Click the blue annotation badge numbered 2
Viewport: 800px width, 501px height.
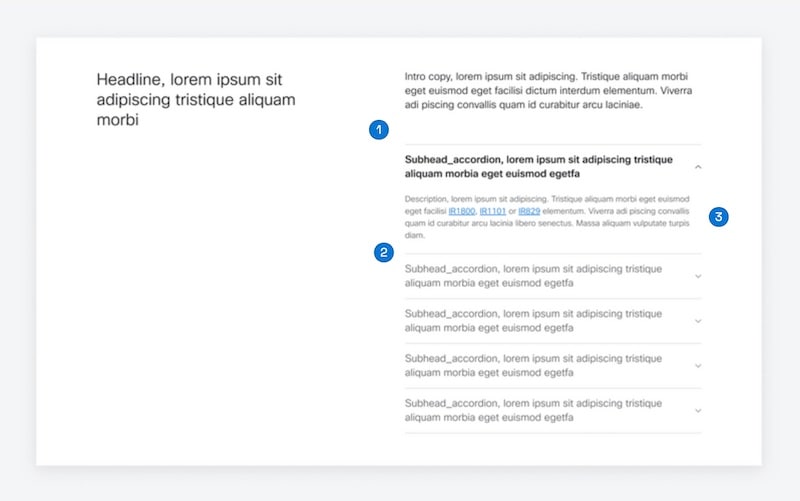tap(384, 252)
